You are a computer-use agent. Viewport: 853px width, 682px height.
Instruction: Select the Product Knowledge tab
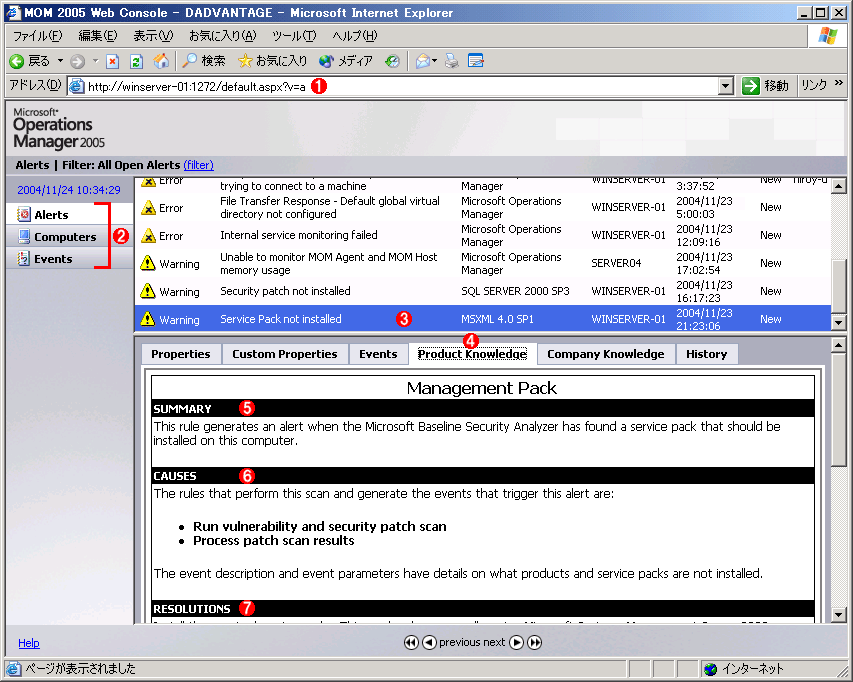point(472,354)
